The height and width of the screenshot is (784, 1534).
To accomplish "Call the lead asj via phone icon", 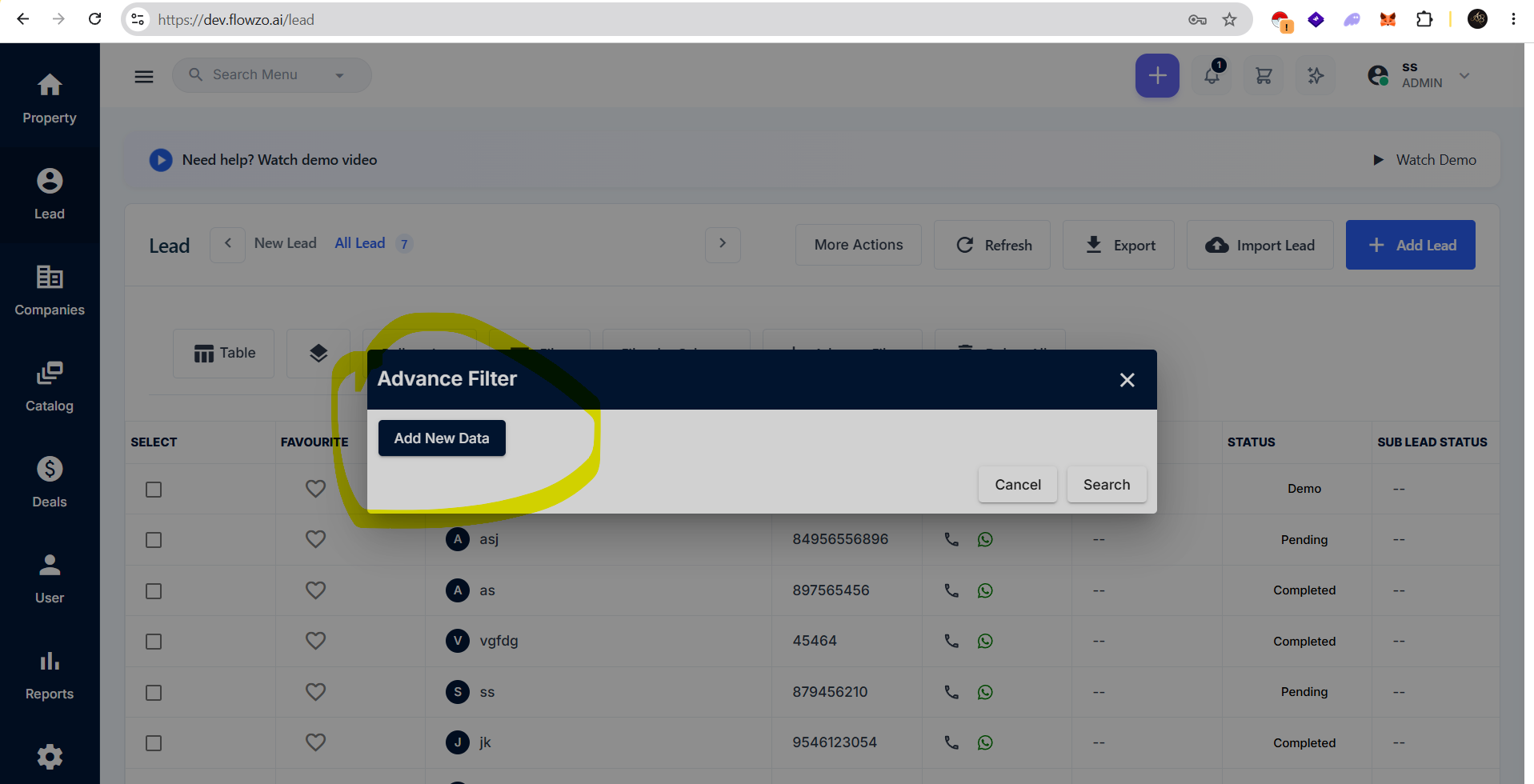I will (x=951, y=539).
